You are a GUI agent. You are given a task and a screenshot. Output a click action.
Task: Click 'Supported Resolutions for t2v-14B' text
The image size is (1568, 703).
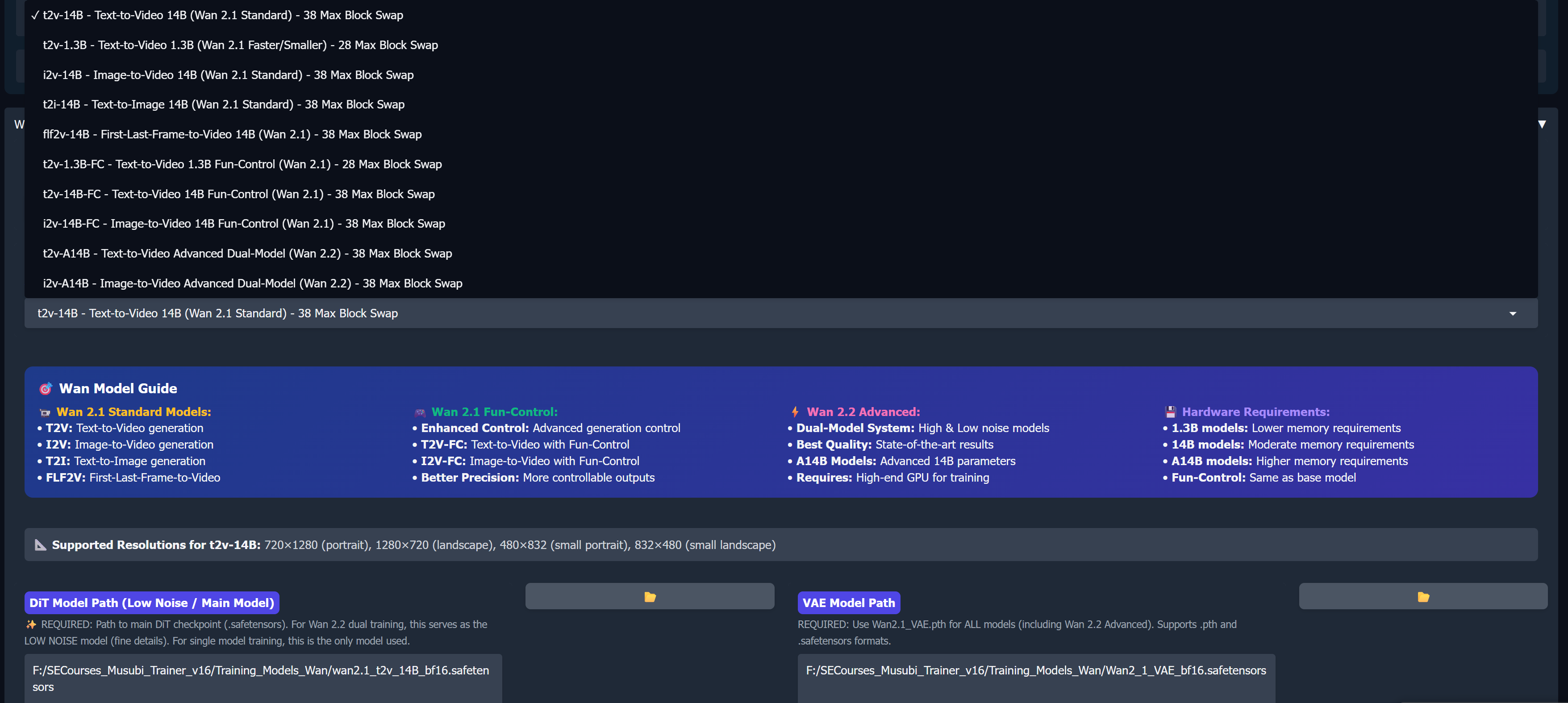tap(156, 545)
